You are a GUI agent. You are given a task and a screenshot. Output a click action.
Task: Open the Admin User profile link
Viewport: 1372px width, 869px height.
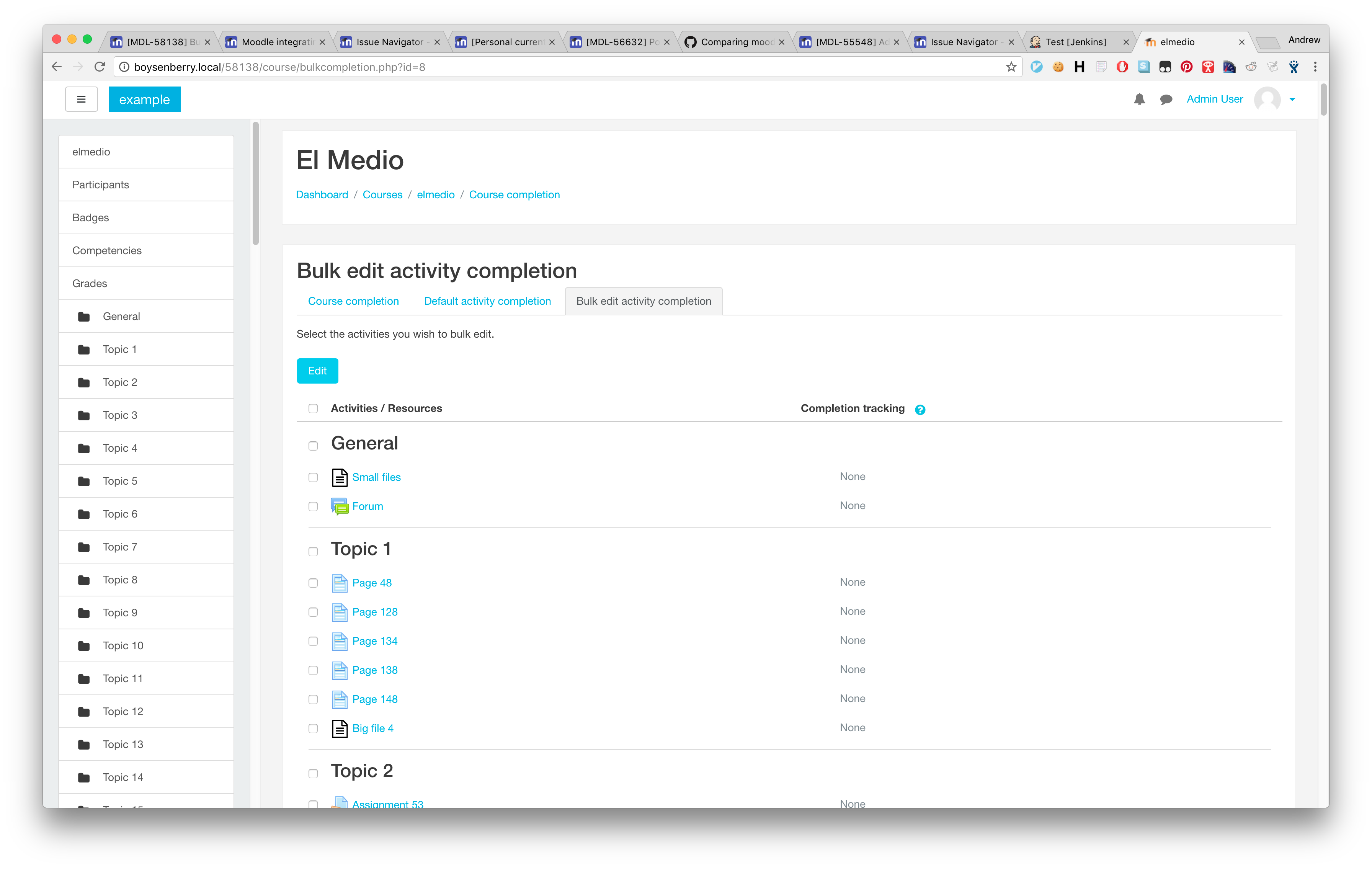(1214, 99)
